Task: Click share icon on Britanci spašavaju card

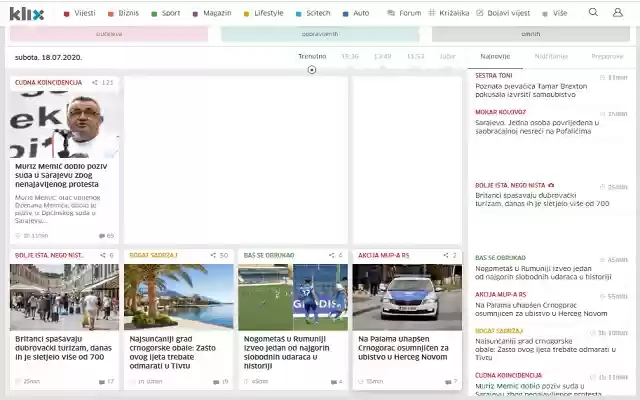Action: [x=103, y=255]
